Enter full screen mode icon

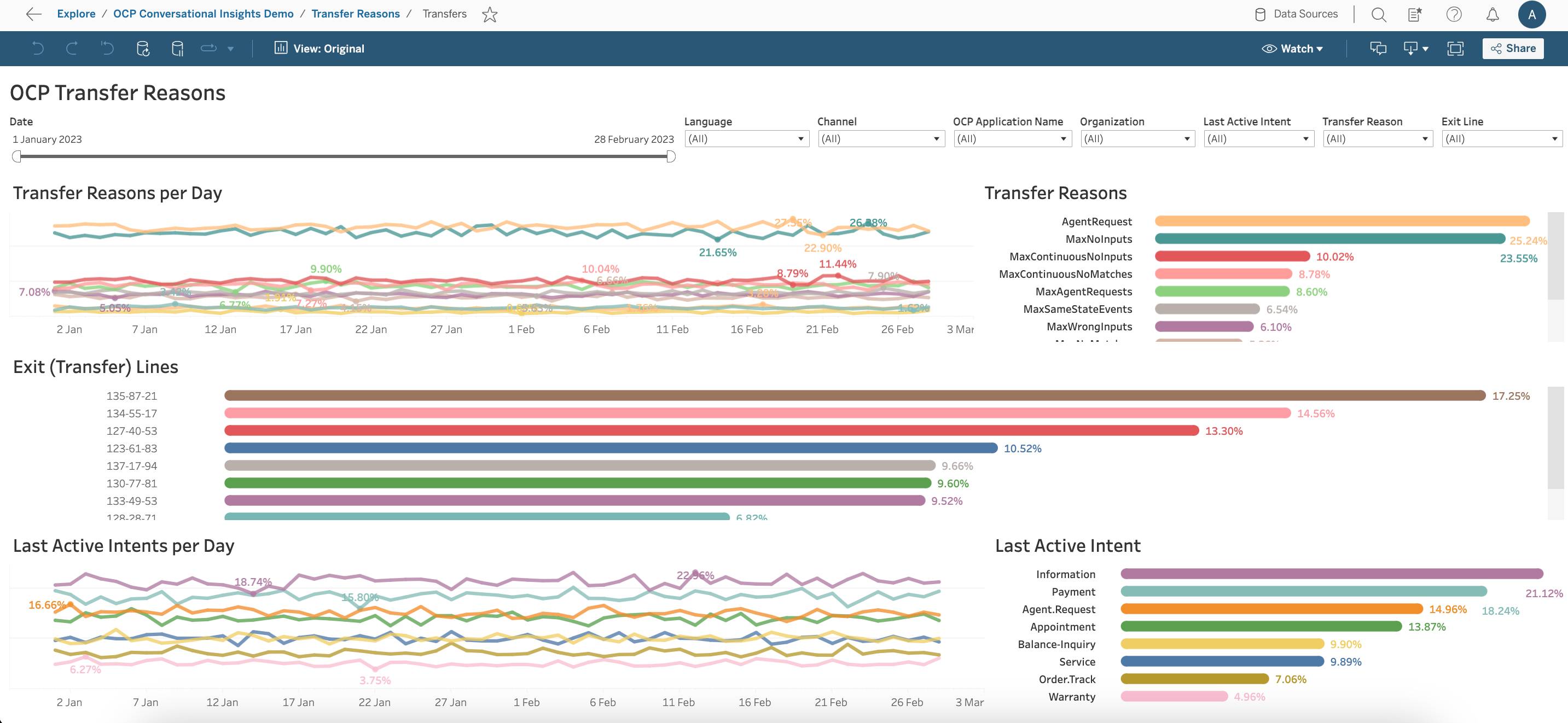click(x=1455, y=49)
